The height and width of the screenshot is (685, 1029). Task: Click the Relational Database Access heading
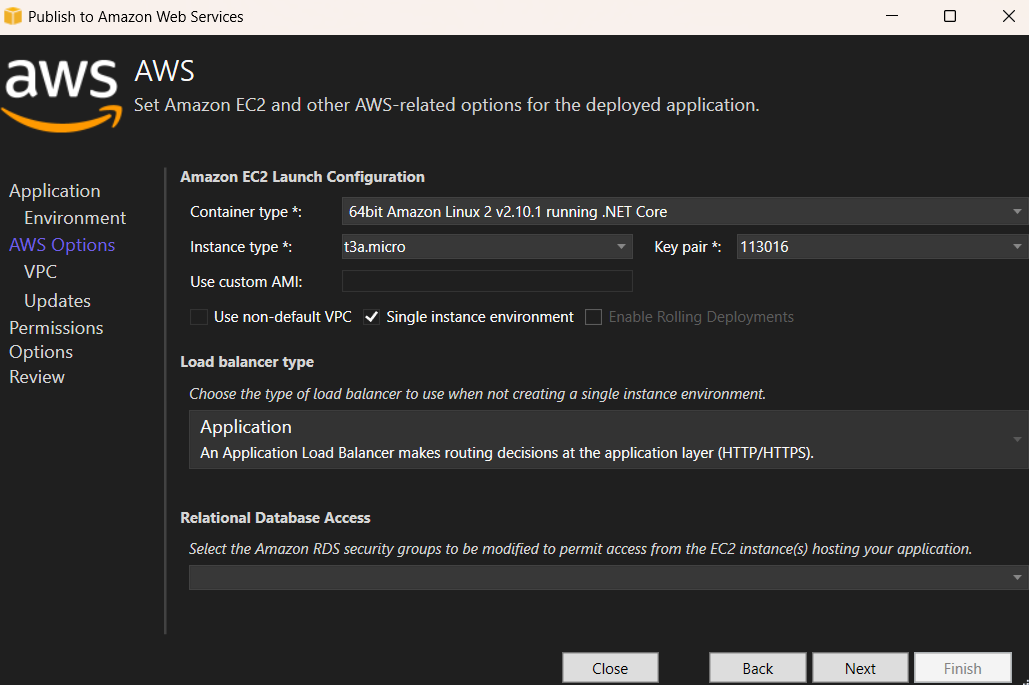tap(275, 518)
